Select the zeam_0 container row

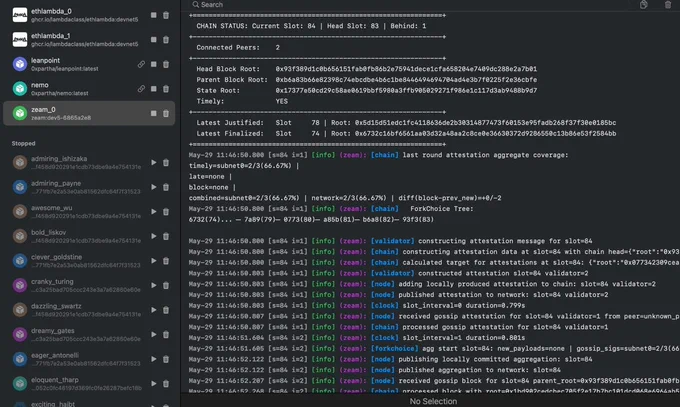pos(89,113)
